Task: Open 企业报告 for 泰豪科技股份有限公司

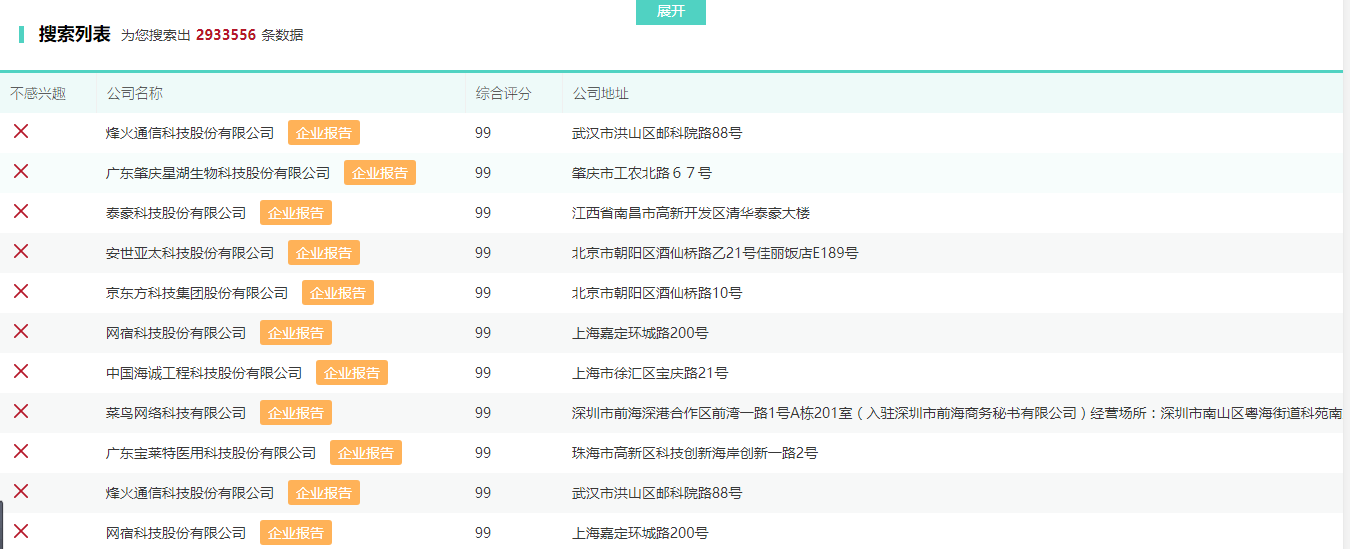Action: coord(296,213)
